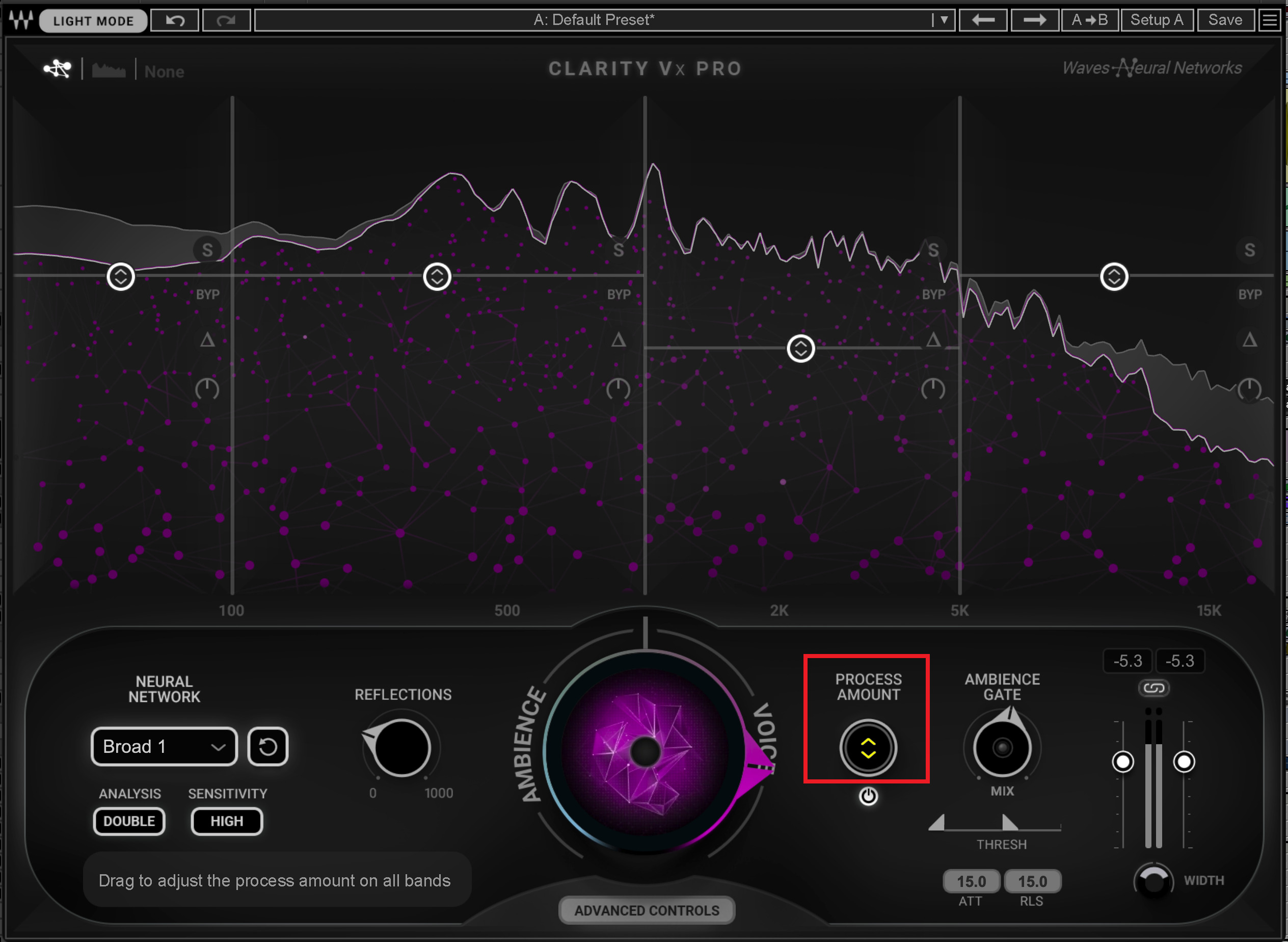Viewport: 1288px width, 942px height.
Task: Undo the last parameter change
Action: click(175, 20)
